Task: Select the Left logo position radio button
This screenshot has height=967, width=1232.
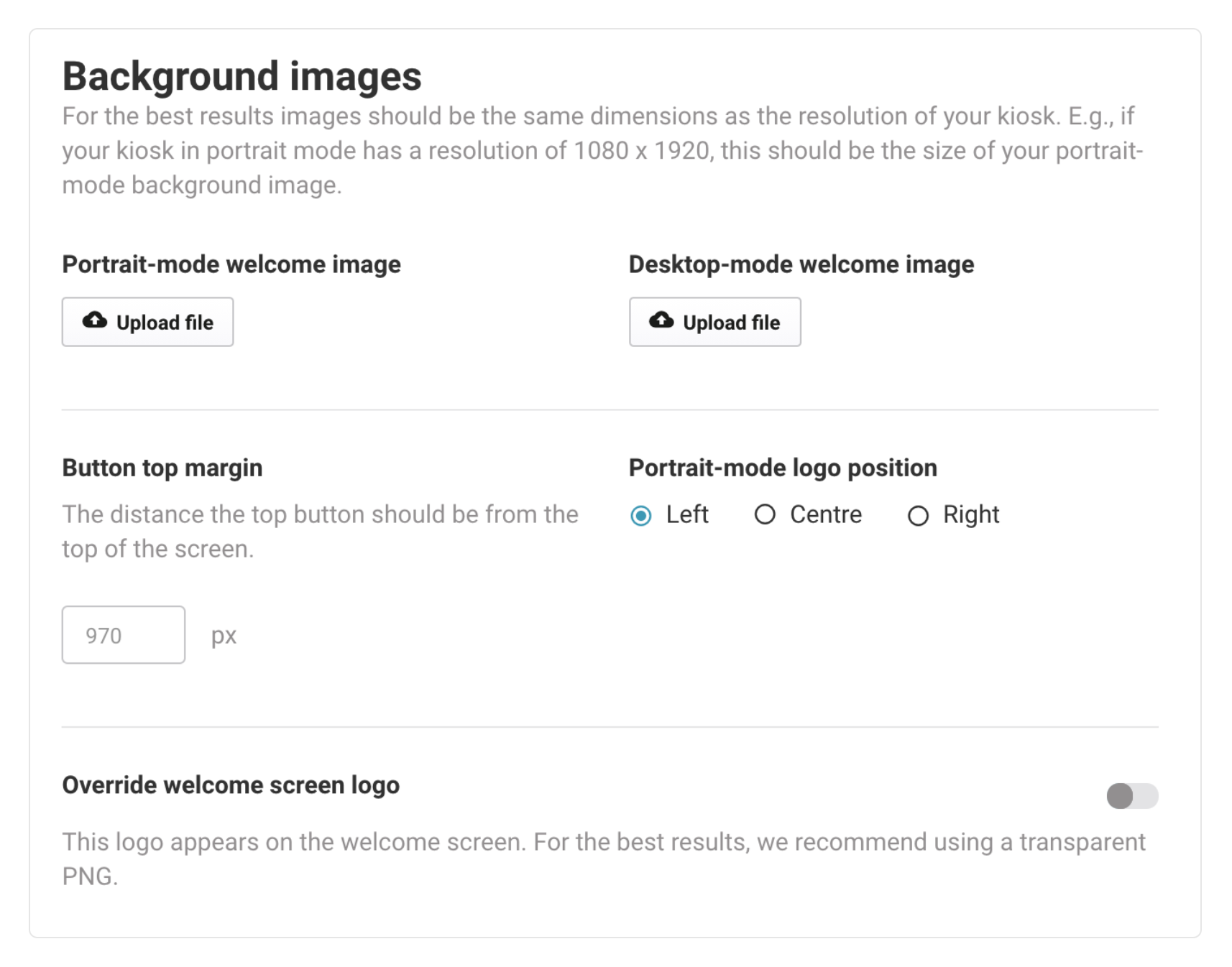Action: click(640, 516)
